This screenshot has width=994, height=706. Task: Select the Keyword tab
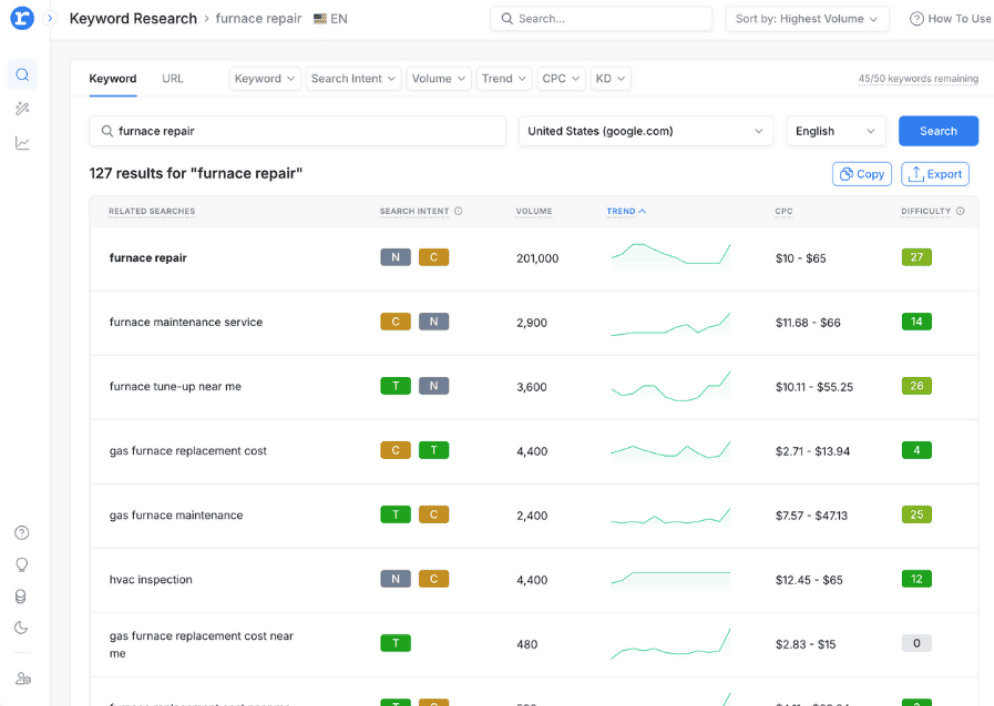click(113, 79)
